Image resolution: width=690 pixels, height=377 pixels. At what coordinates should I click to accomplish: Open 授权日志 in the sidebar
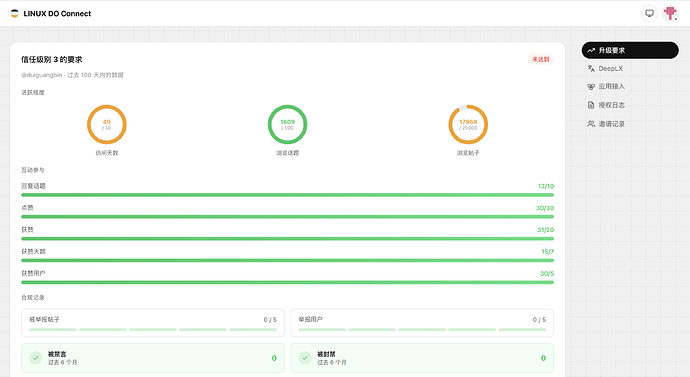630,105
